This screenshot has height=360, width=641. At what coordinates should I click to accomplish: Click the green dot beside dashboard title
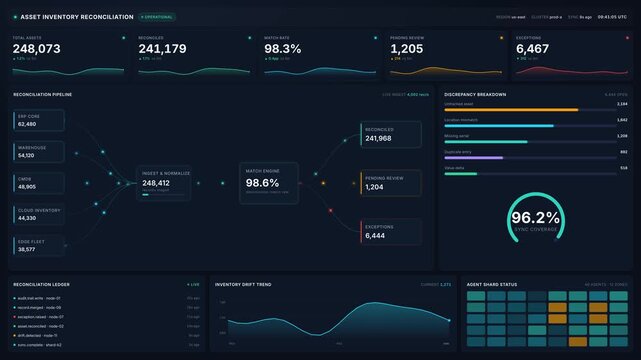[x=15, y=17]
